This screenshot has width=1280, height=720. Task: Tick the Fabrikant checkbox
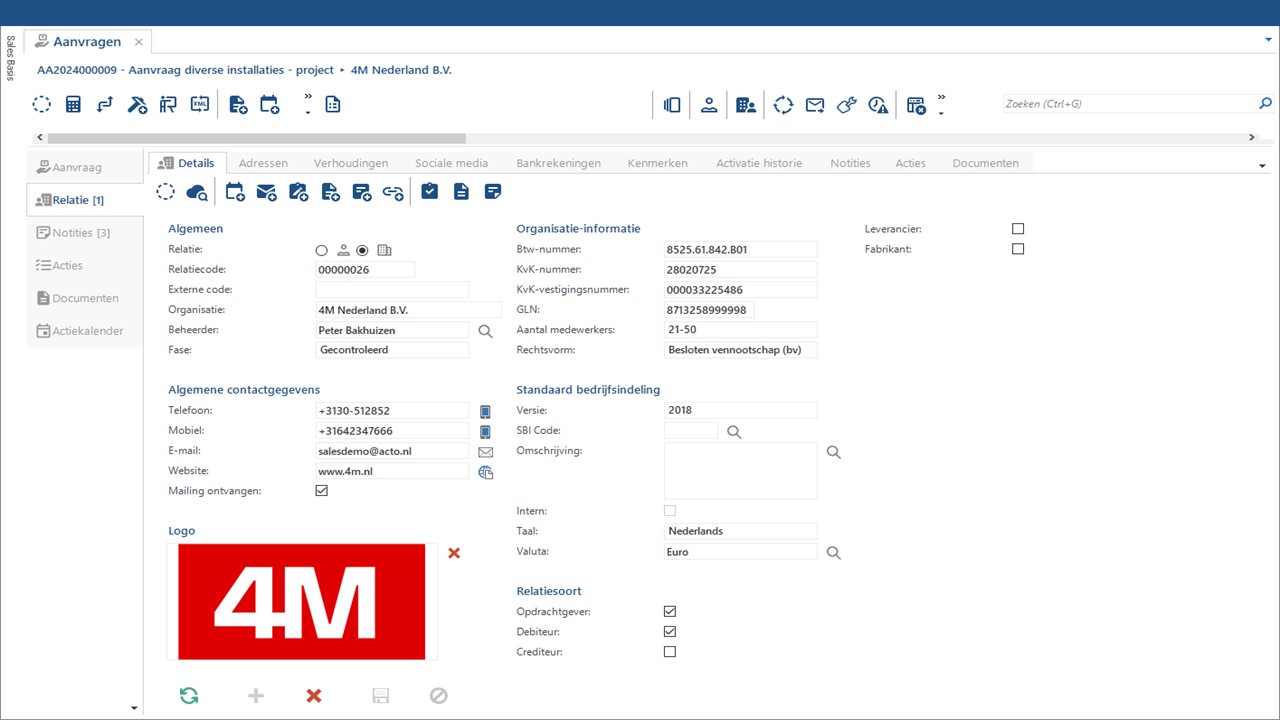click(x=1018, y=249)
